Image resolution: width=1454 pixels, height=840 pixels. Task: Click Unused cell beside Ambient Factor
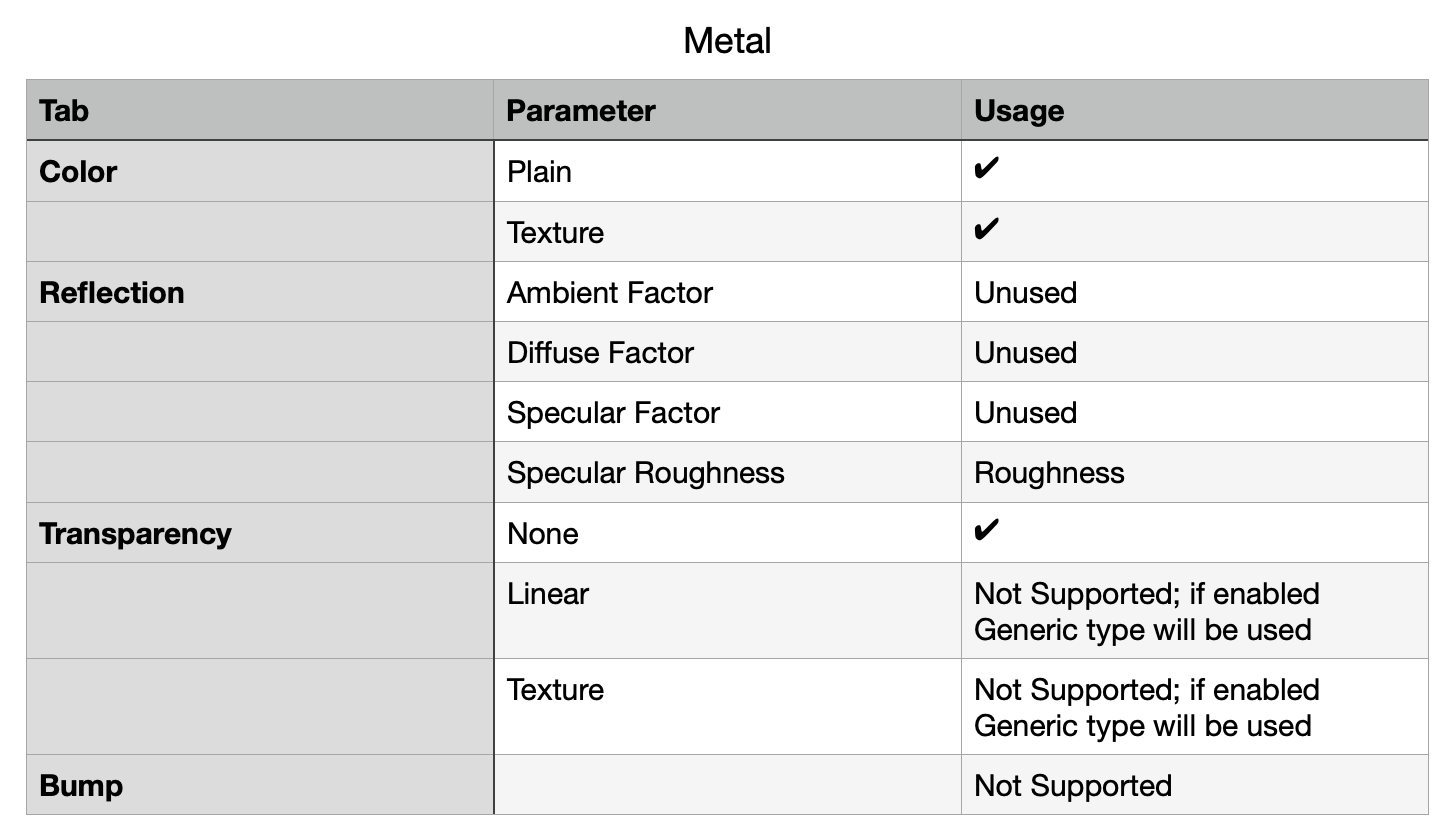tap(1195, 292)
